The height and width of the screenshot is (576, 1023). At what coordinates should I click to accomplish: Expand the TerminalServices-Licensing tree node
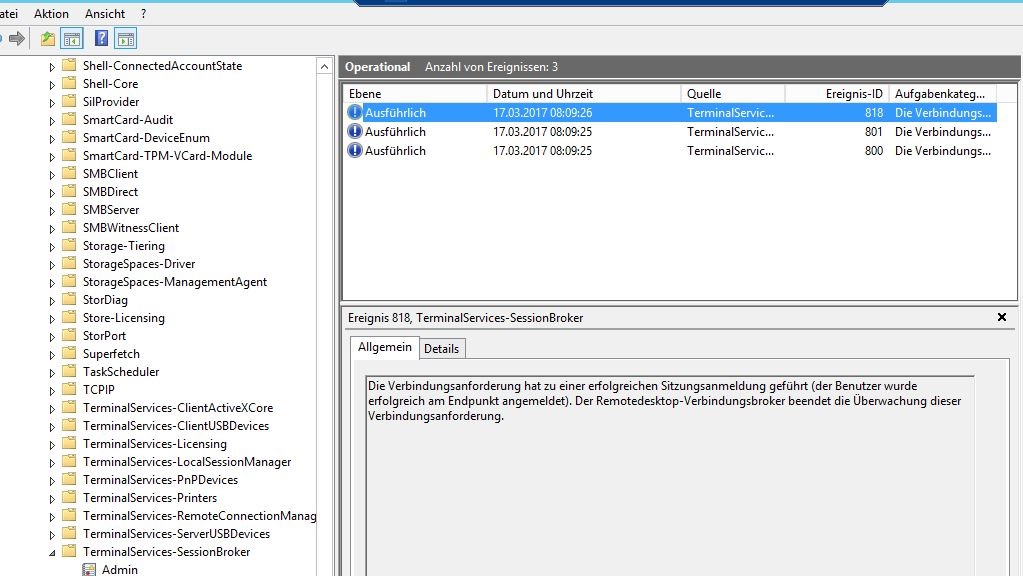[x=53, y=444]
